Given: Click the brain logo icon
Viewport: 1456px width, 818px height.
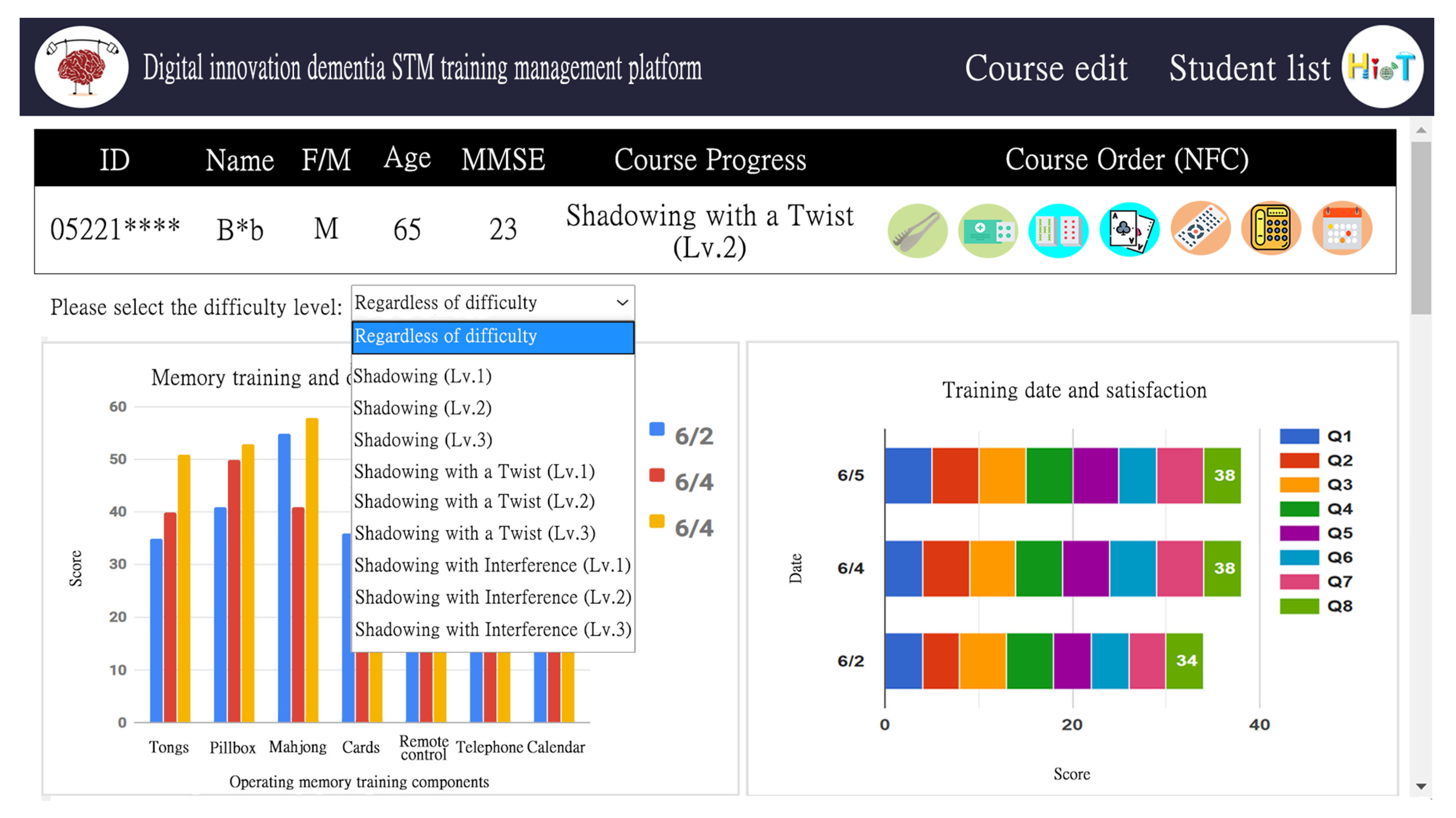Looking at the screenshot, I should pos(81,67).
